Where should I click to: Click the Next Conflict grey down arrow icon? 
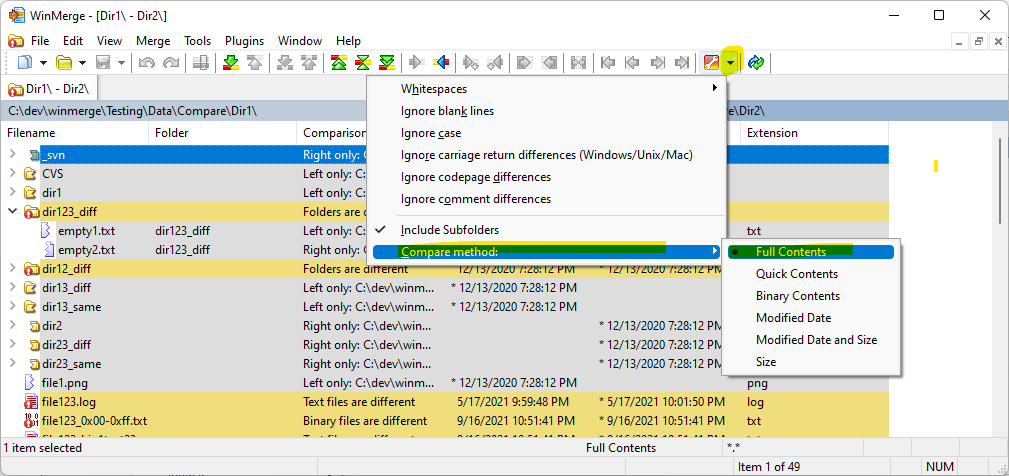285,62
